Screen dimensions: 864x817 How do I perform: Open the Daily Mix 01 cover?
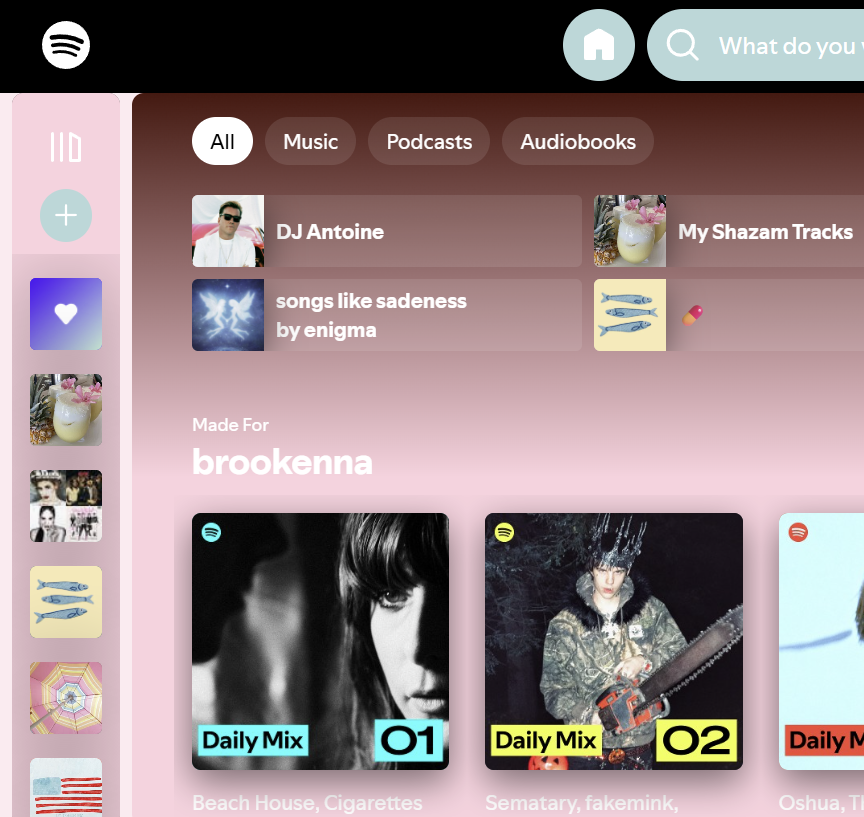click(x=320, y=641)
